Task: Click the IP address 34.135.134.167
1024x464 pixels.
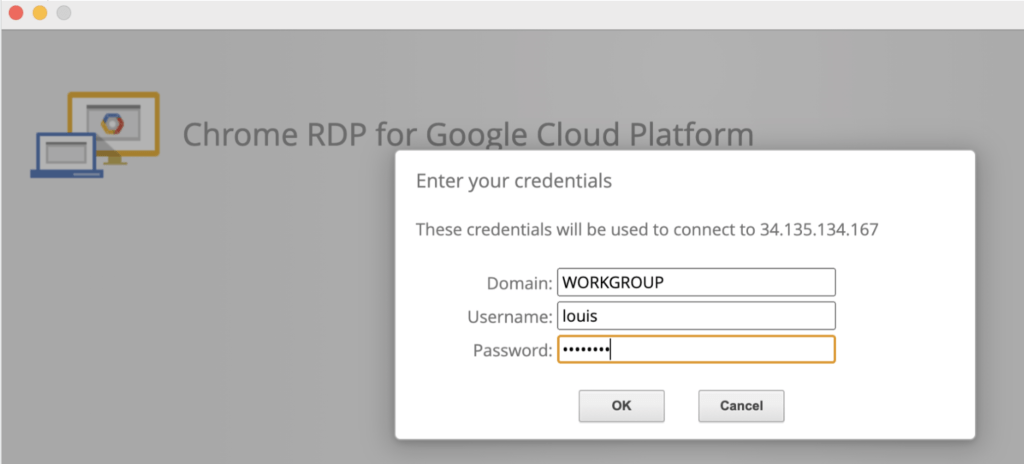Action: [x=818, y=230]
